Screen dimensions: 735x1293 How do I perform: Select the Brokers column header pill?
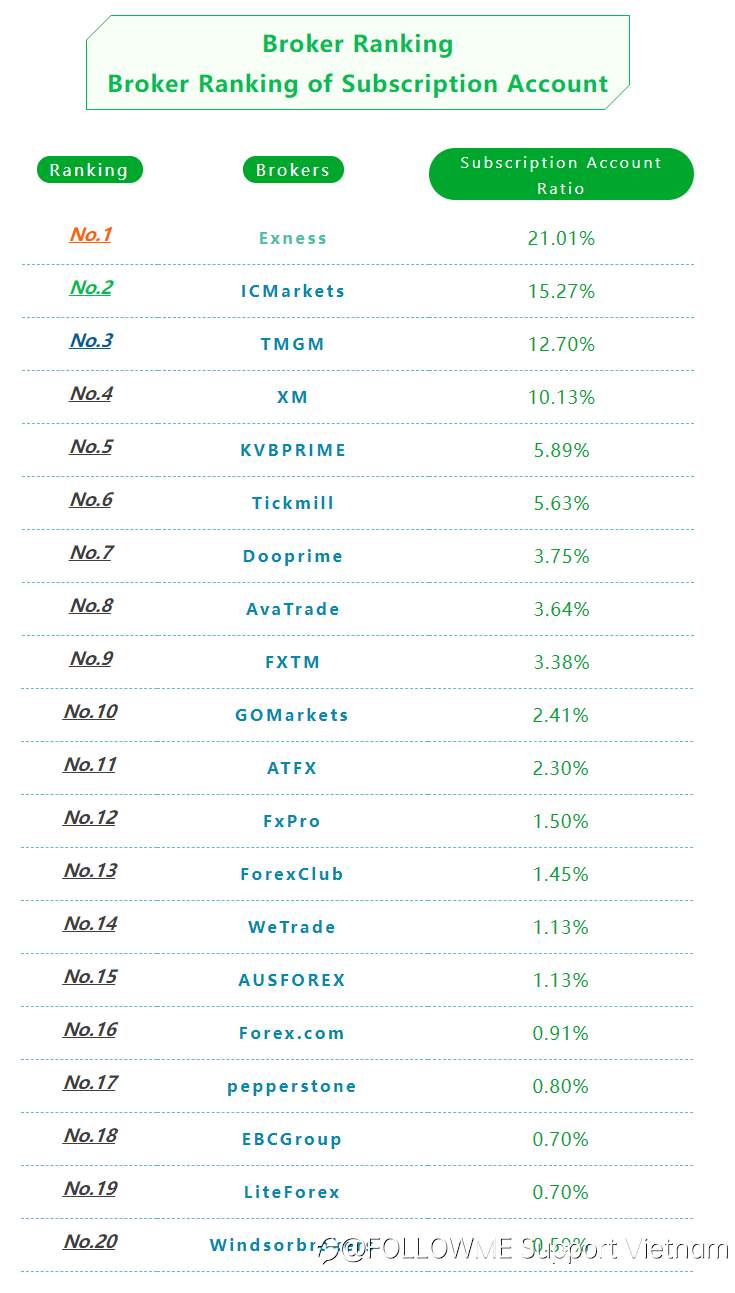(293, 170)
